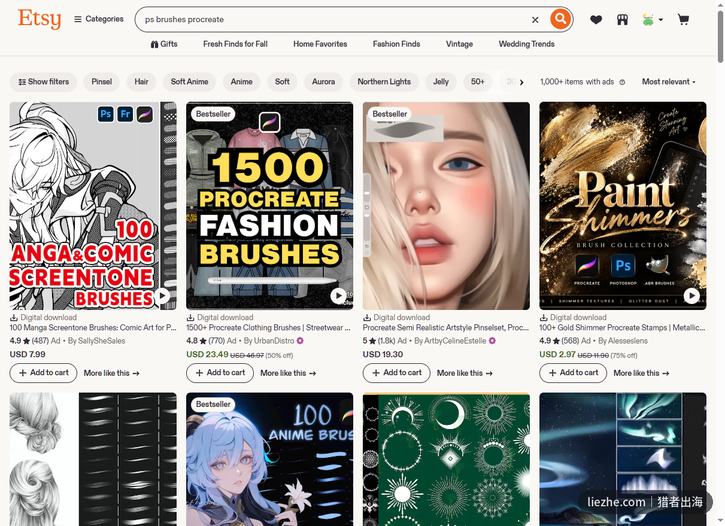Viewport: 725px width, 526px height.
Task: Open the aurora brushes thumbnail
Action: click(x=623, y=459)
